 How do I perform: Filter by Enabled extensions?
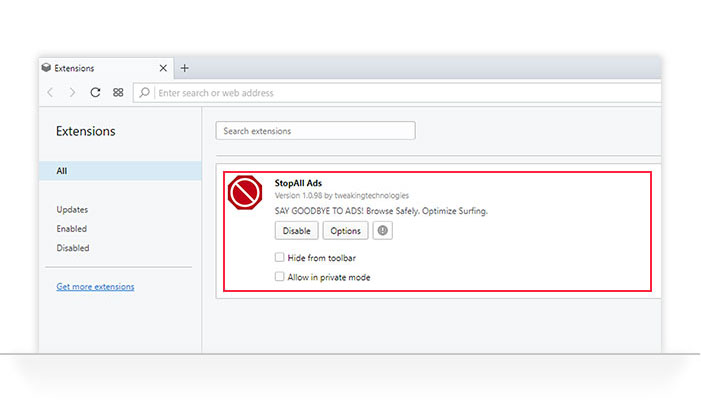pyautogui.click(x=72, y=229)
